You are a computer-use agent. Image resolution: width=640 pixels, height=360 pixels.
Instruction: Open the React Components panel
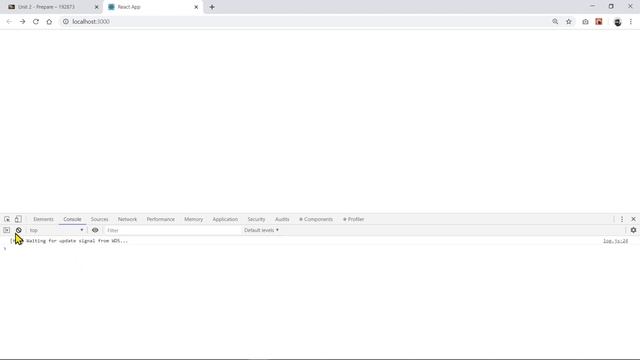(x=316, y=219)
